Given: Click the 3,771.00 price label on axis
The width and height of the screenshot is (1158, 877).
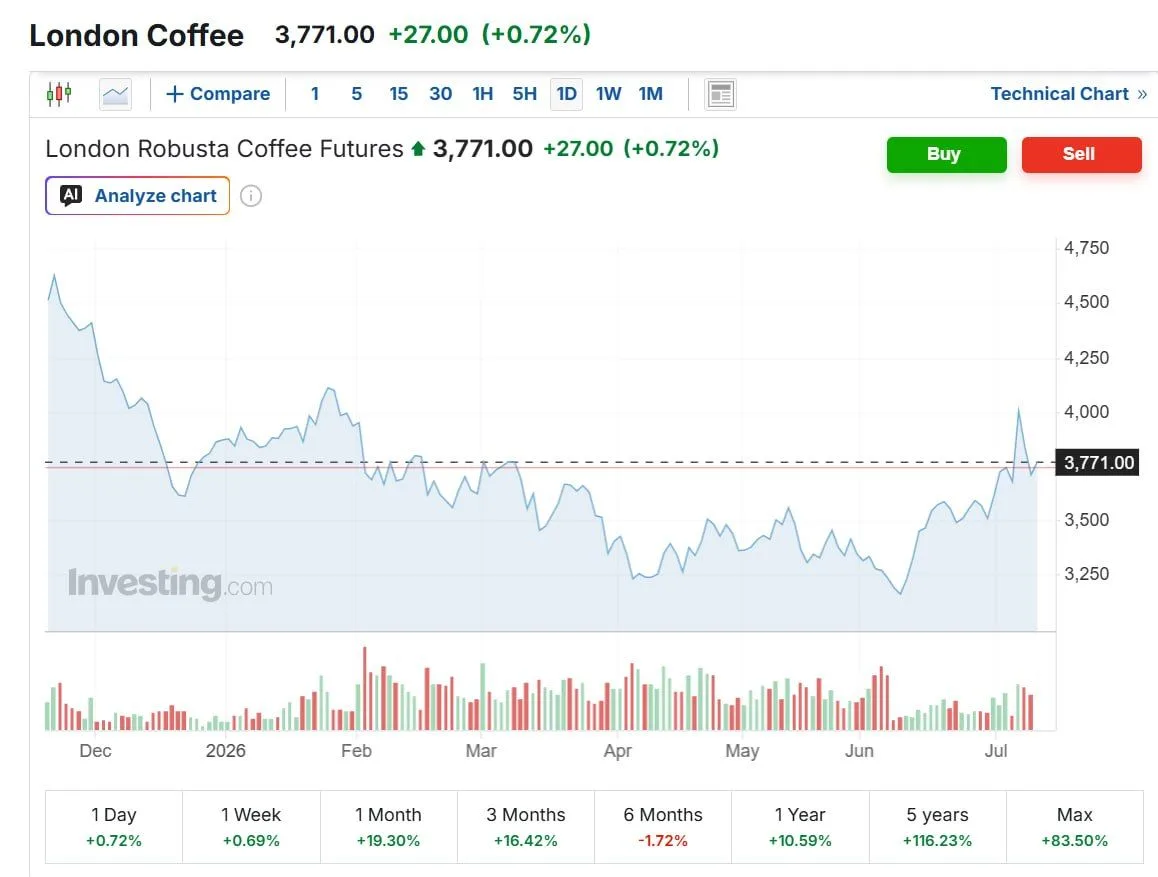Looking at the screenshot, I should pos(1097,463).
